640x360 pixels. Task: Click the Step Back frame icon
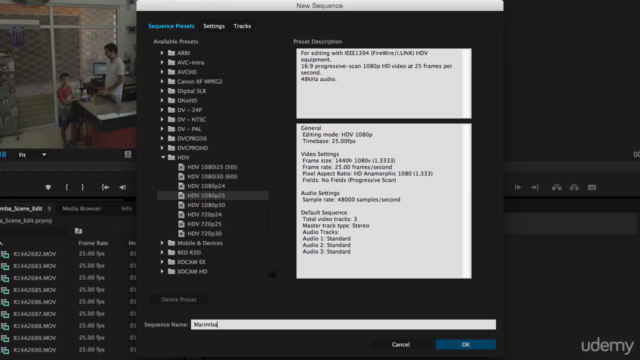pyautogui.click(x=122, y=187)
